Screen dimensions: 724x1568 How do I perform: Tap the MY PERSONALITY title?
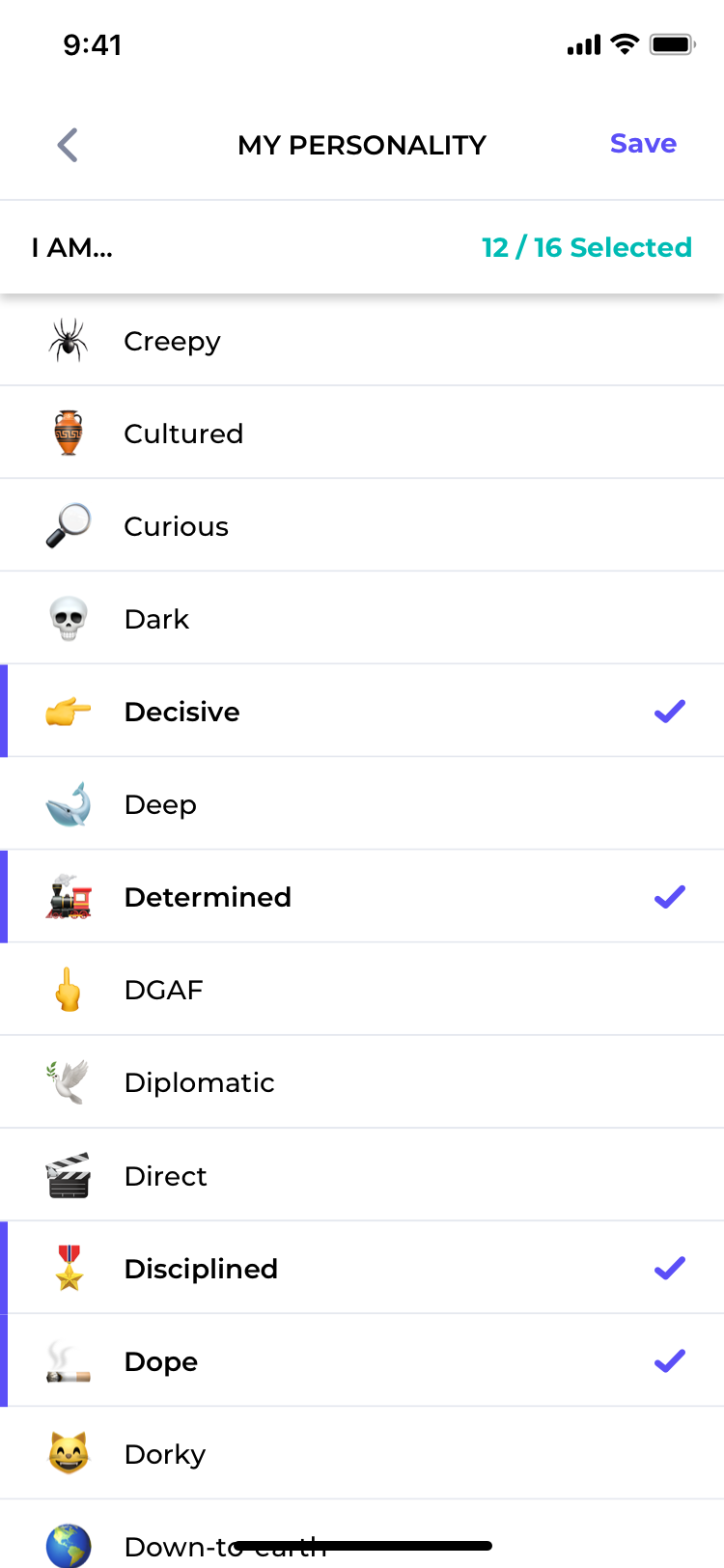(362, 145)
